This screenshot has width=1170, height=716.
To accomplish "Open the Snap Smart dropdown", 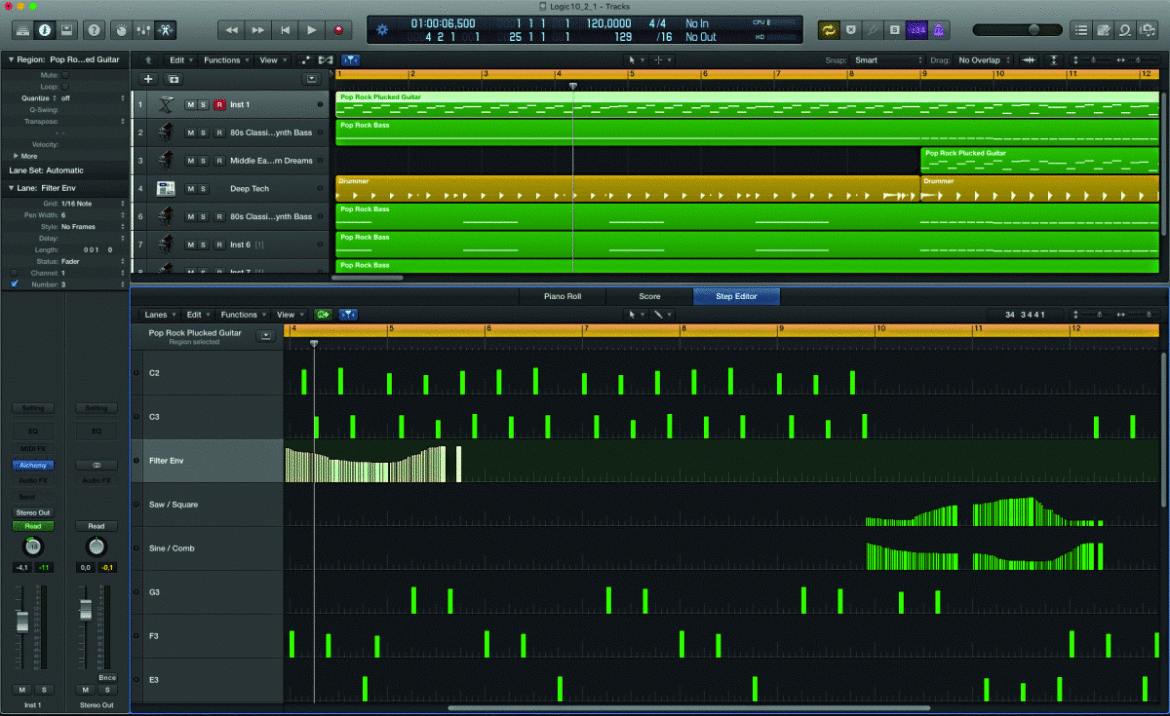I will coord(889,60).
